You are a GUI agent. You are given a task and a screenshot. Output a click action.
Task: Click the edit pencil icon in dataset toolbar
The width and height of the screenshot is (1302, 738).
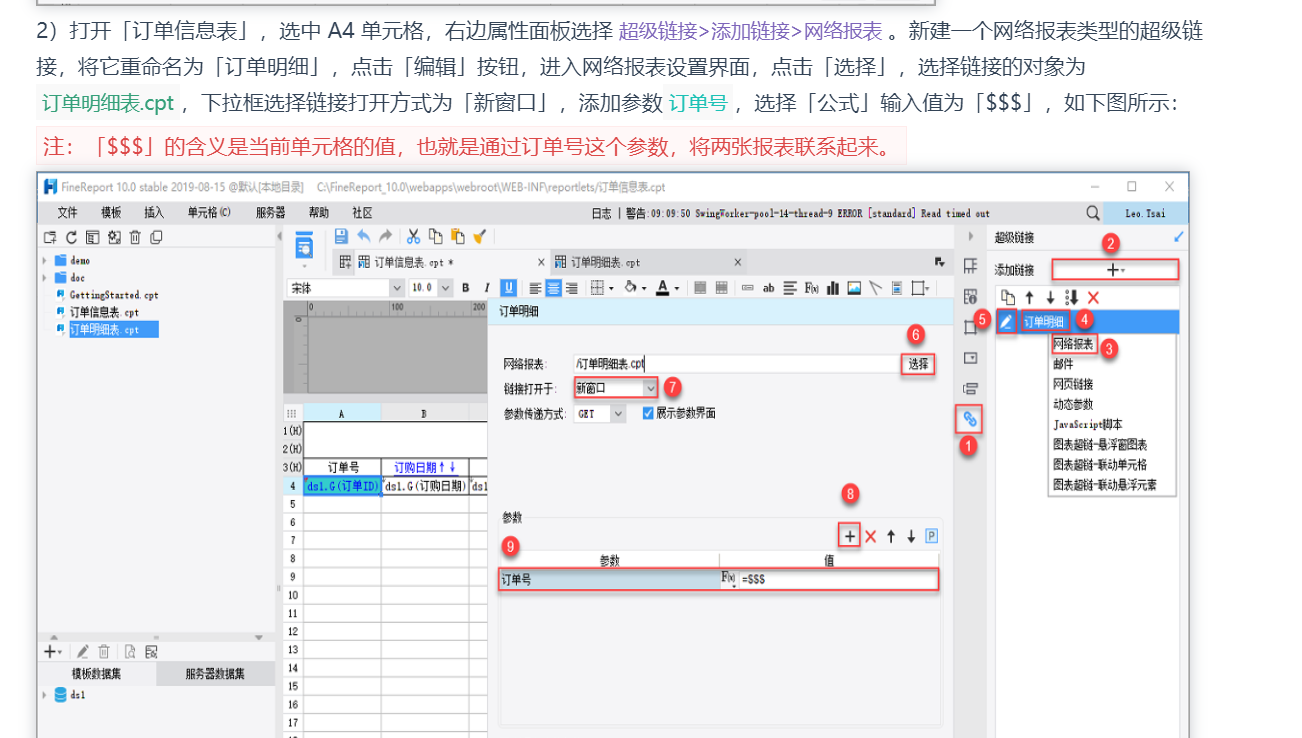point(83,651)
